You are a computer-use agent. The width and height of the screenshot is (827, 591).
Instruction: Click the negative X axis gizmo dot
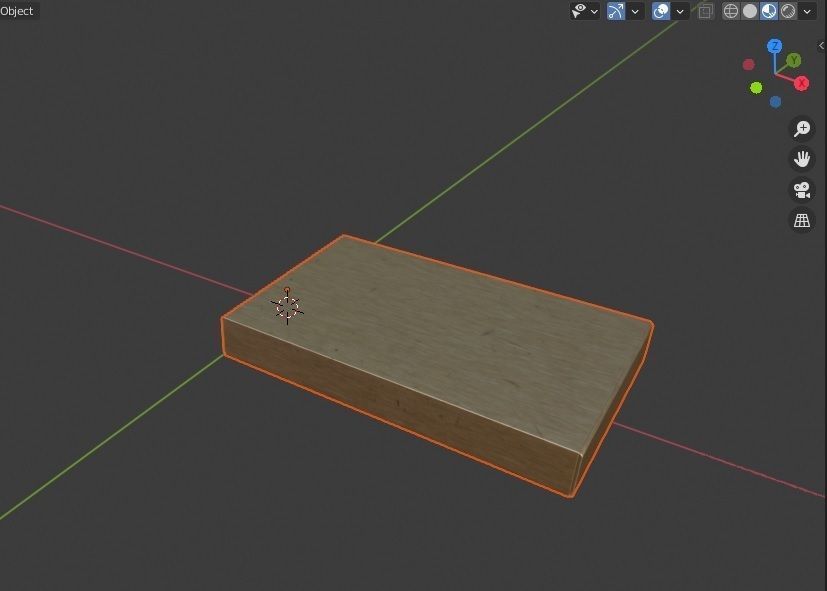tap(748, 65)
